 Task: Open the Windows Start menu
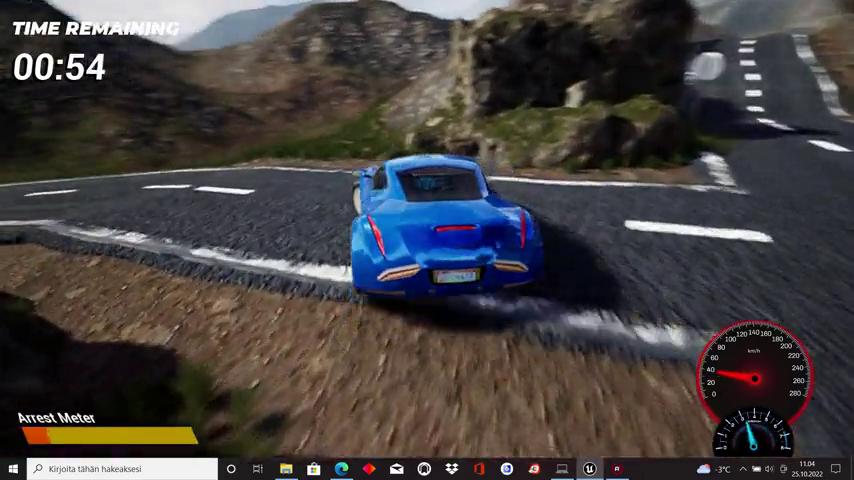click(13, 469)
